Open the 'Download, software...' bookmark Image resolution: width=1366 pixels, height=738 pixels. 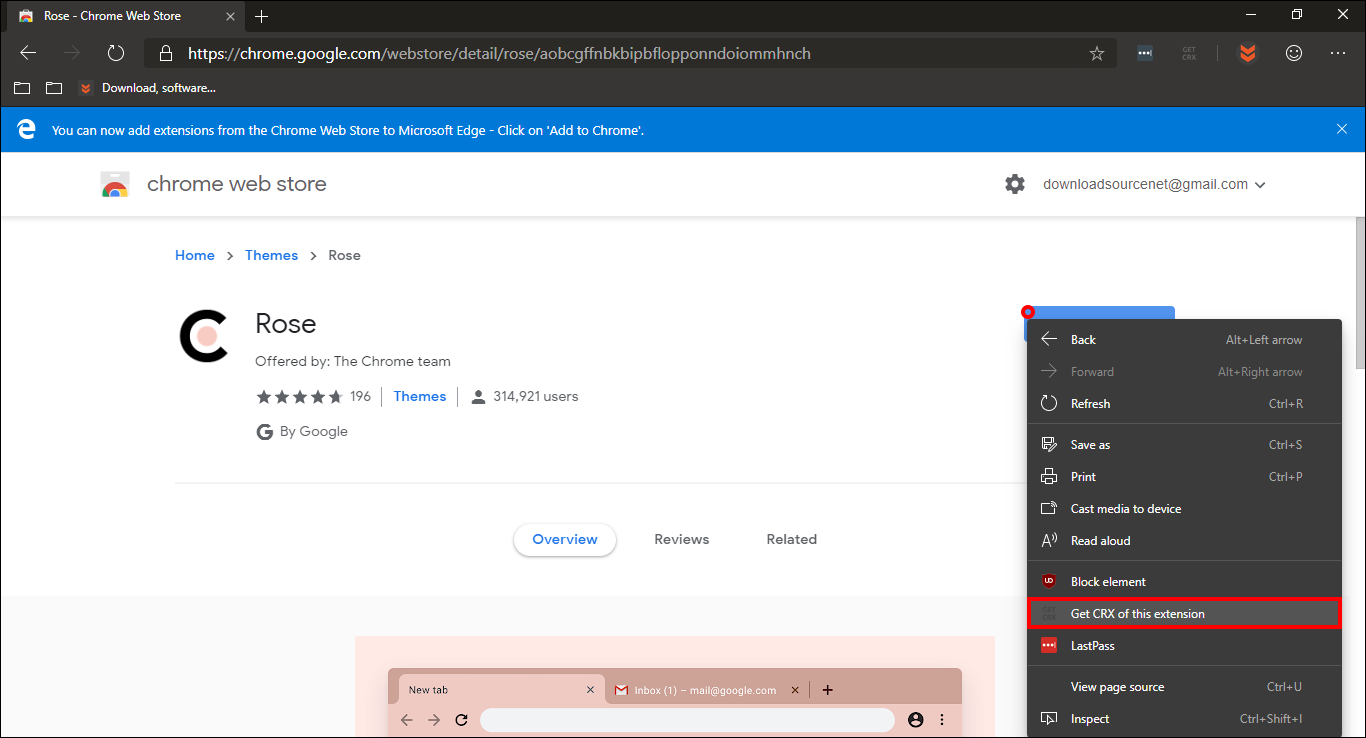point(147,88)
